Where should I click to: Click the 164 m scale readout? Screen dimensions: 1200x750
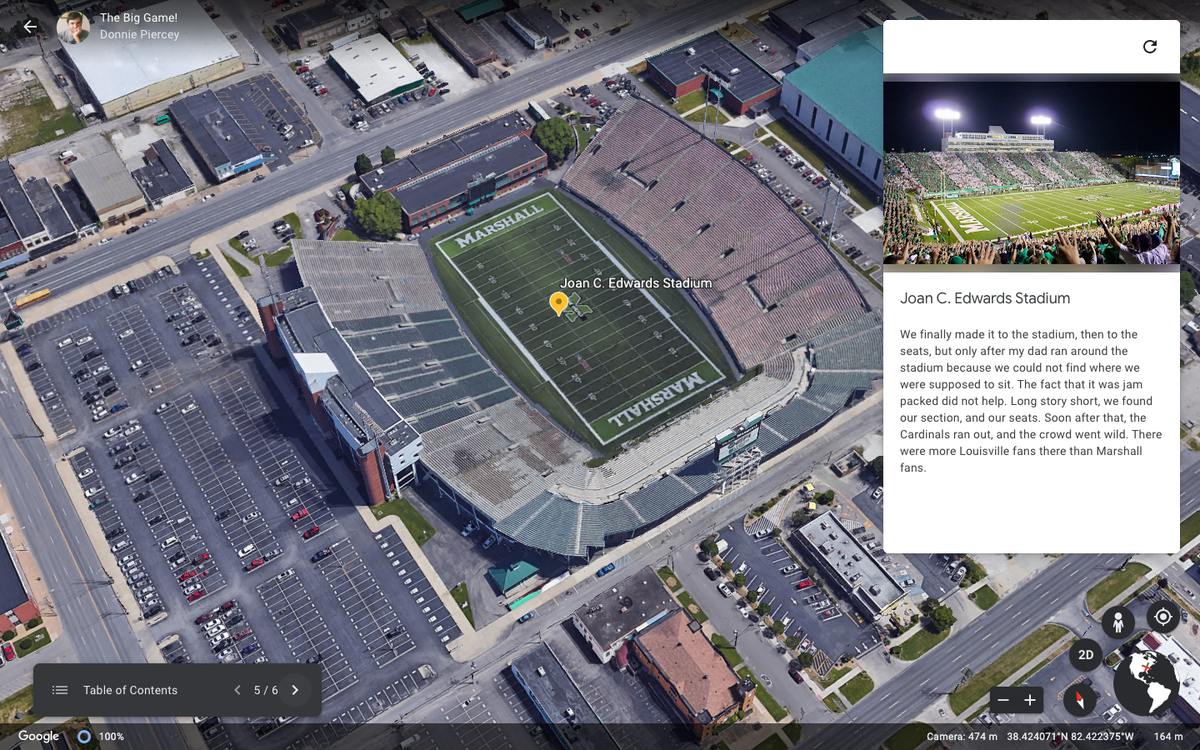1168,737
